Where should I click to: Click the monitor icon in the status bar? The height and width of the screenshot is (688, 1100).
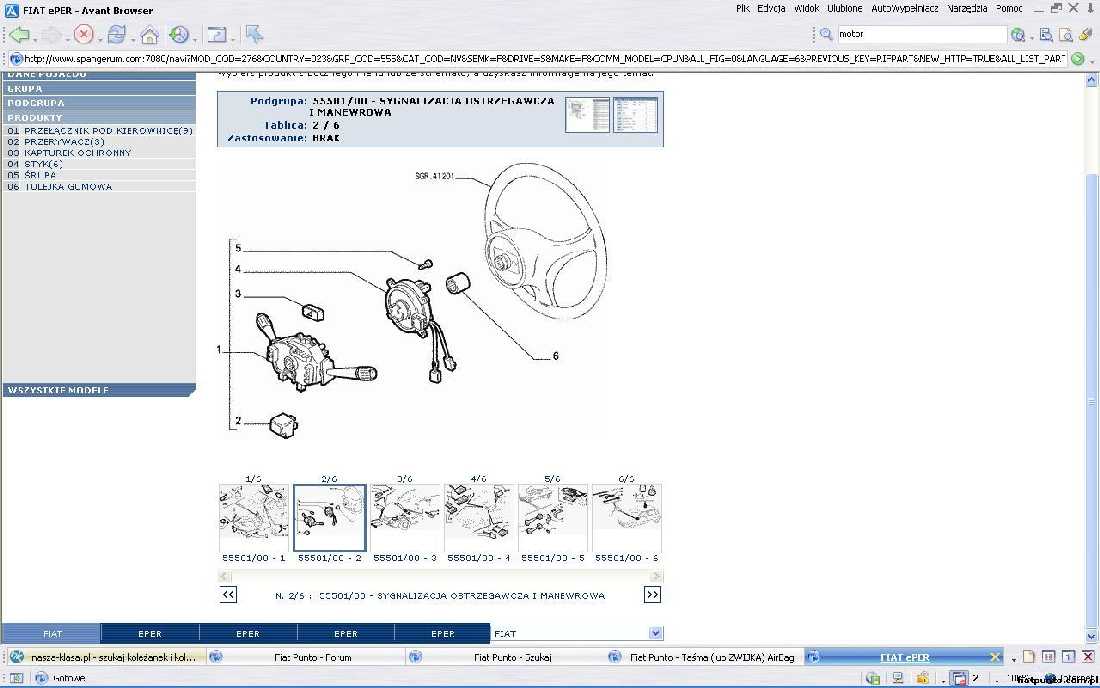[x=897, y=678]
